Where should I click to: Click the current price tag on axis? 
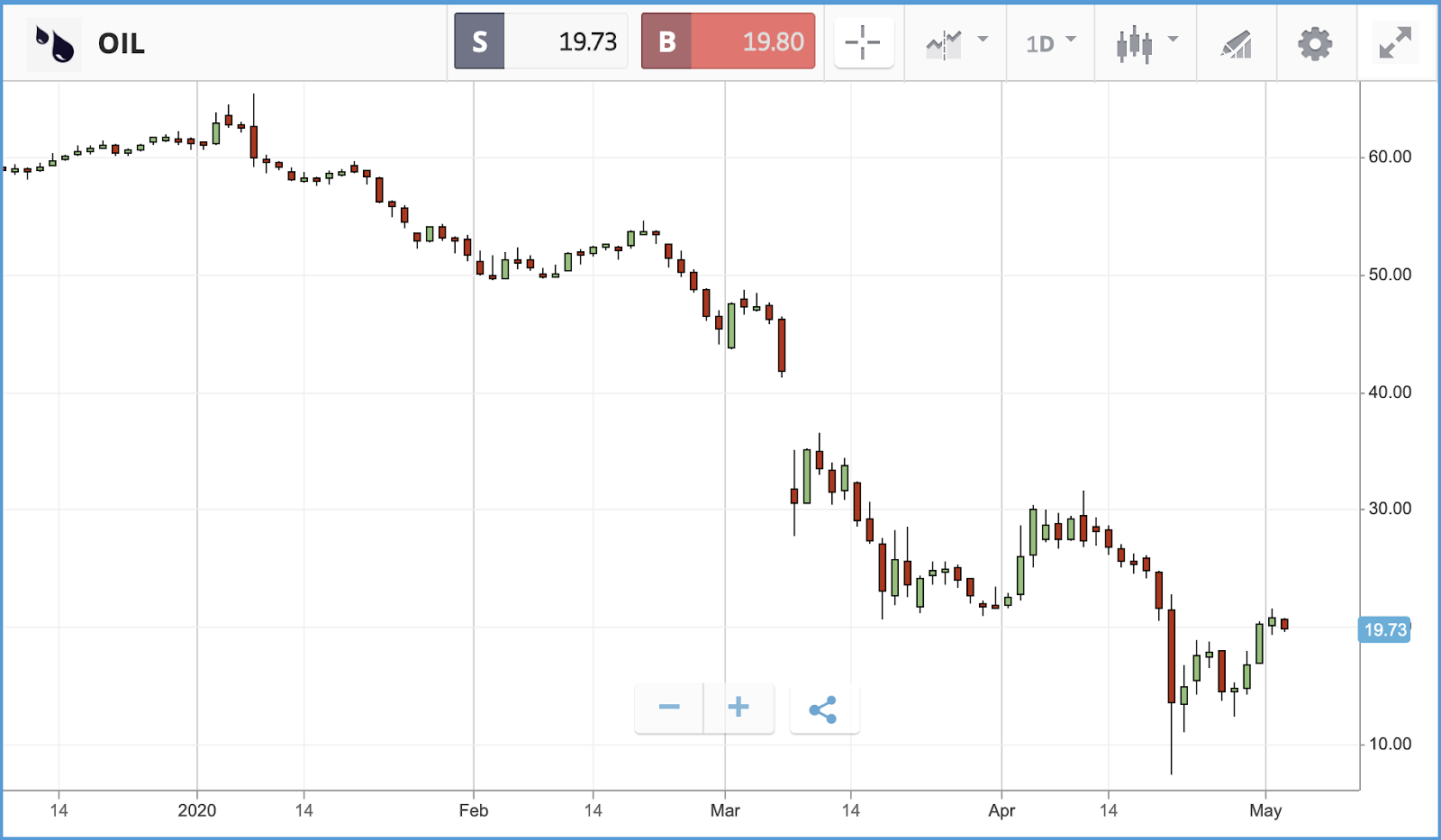(x=1384, y=629)
